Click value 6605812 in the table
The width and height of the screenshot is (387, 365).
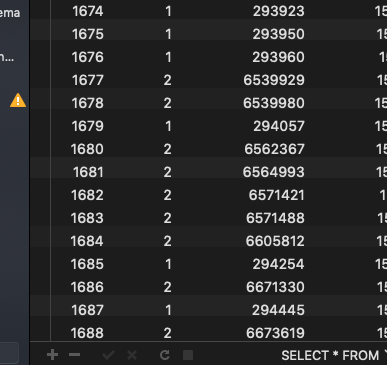[x=275, y=241]
